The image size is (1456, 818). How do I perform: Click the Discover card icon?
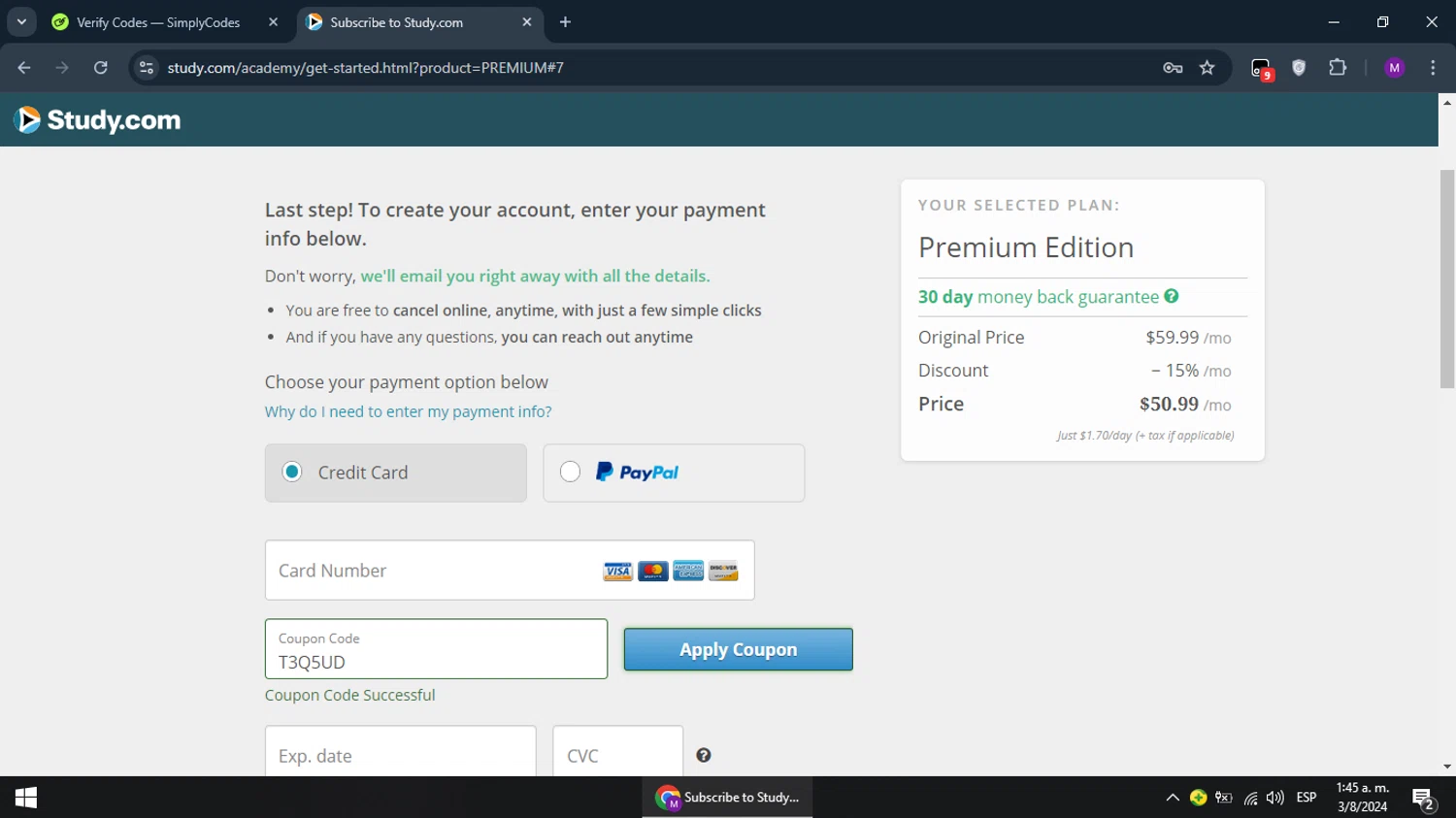coord(723,571)
